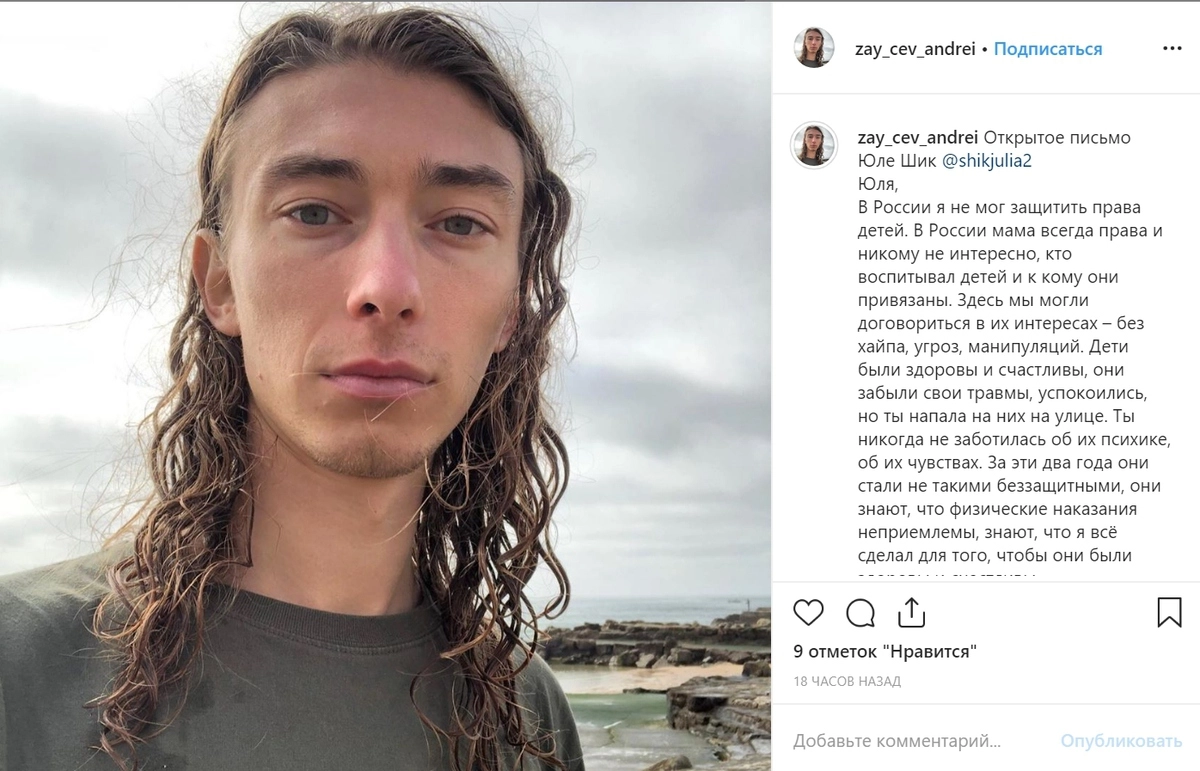Open the profile avatar in the post header
The width and height of the screenshot is (1200, 771).
click(x=814, y=48)
